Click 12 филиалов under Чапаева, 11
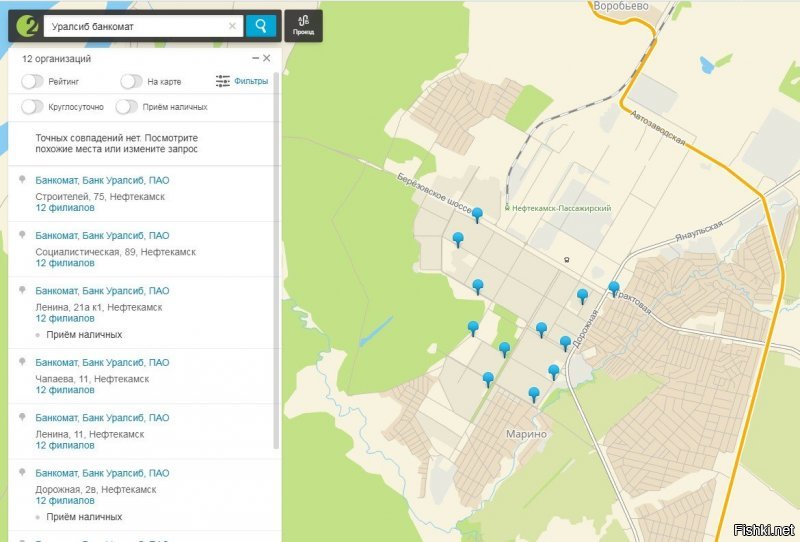This screenshot has width=800, height=542. click(x=65, y=390)
